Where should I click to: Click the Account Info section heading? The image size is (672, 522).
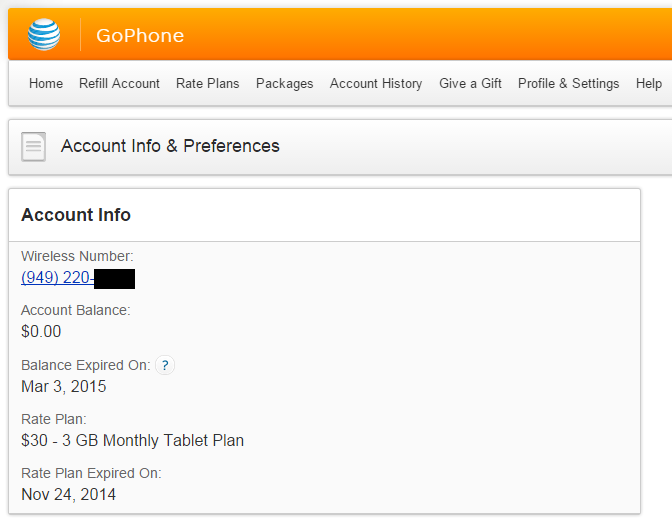pos(76,214)
